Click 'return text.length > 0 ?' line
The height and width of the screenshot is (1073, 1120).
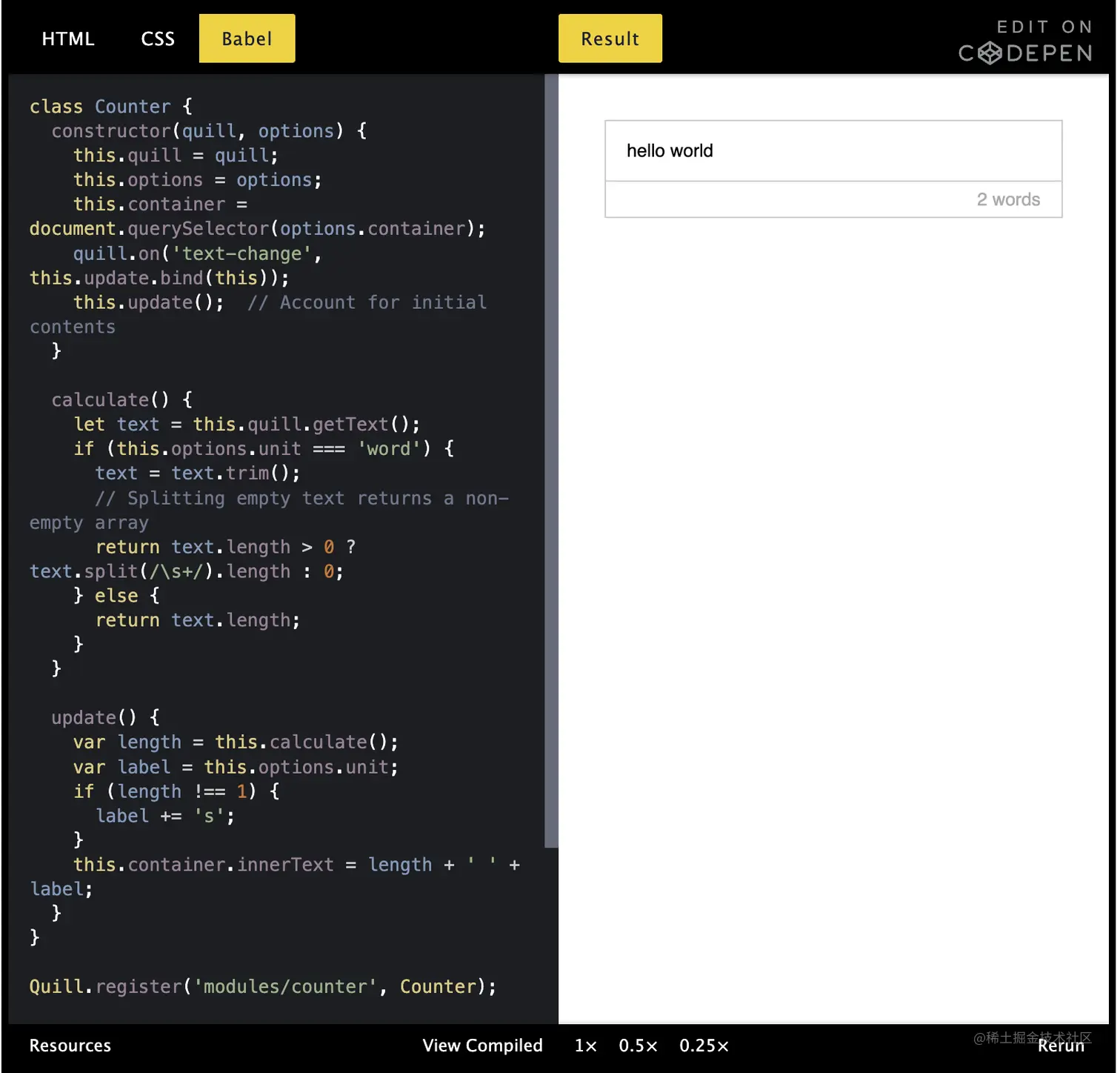click(225, 547)
